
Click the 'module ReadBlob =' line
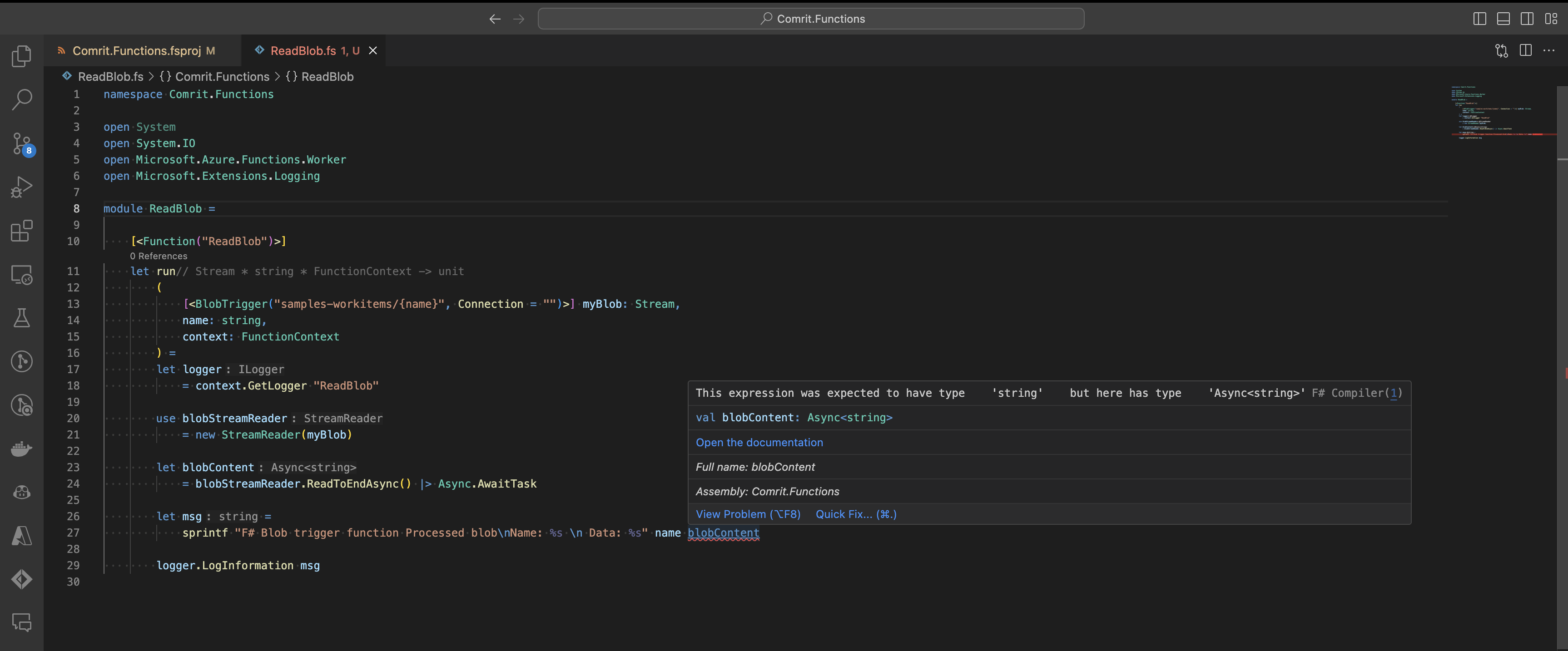[x=159, y=209]
